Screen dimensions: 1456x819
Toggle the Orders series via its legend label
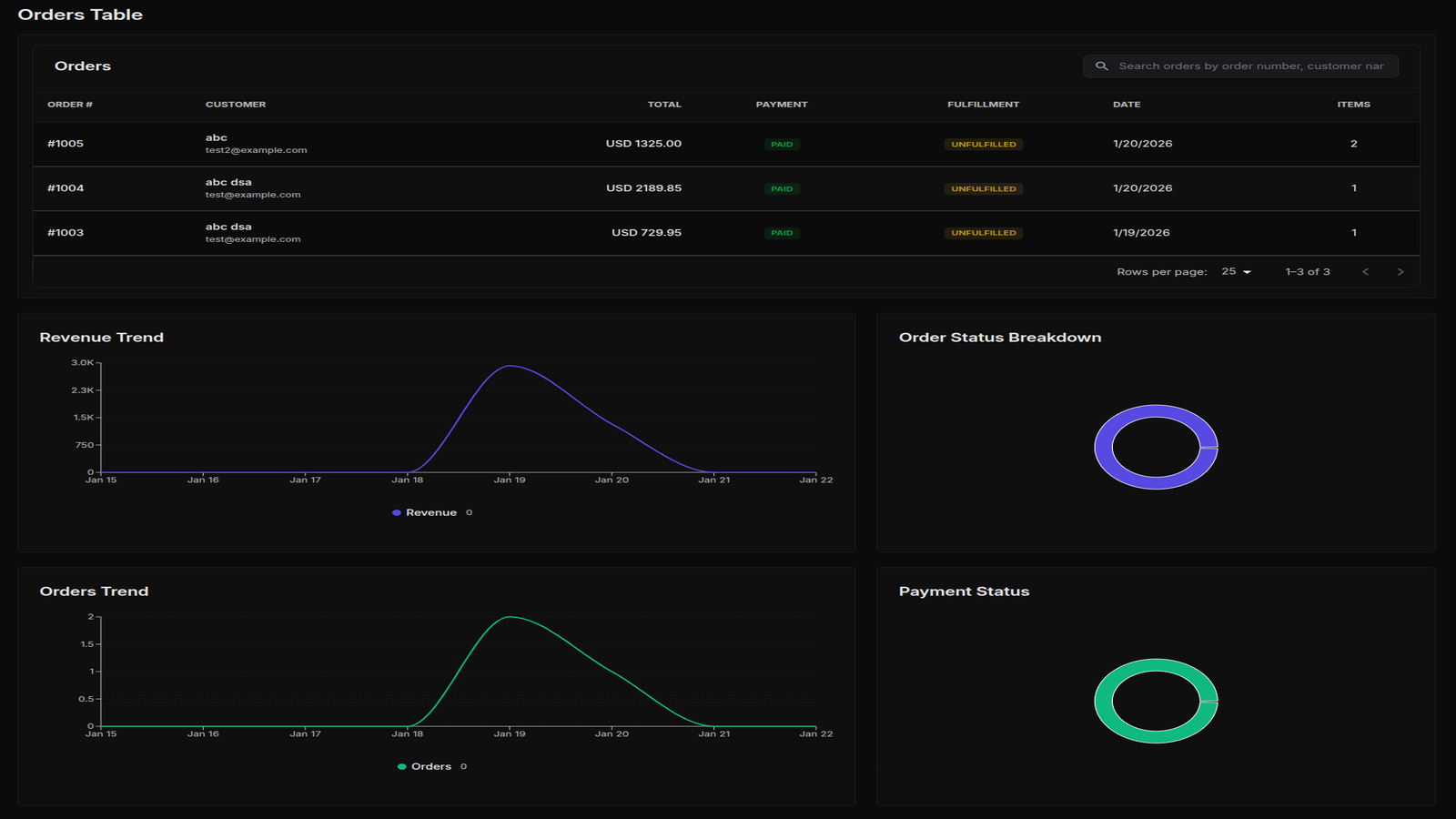tap(433, 766)
